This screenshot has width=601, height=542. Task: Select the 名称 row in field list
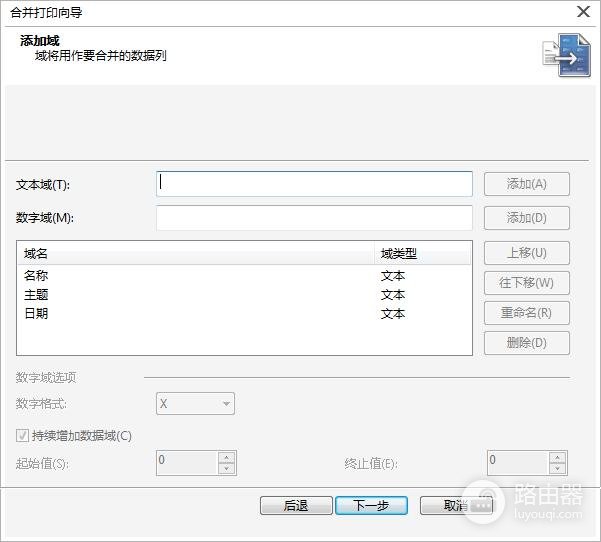click(x=244, y=276)
